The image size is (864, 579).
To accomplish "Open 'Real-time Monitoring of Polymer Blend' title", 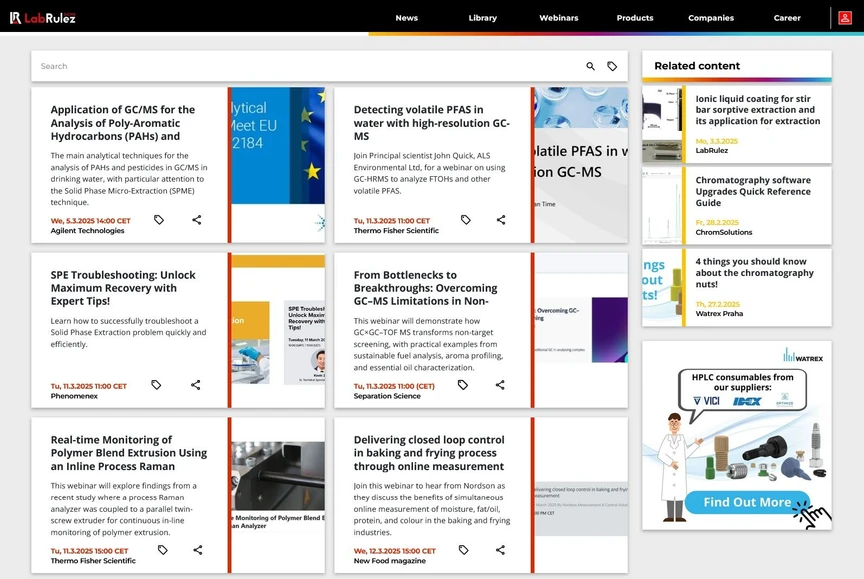I will 129,453.
